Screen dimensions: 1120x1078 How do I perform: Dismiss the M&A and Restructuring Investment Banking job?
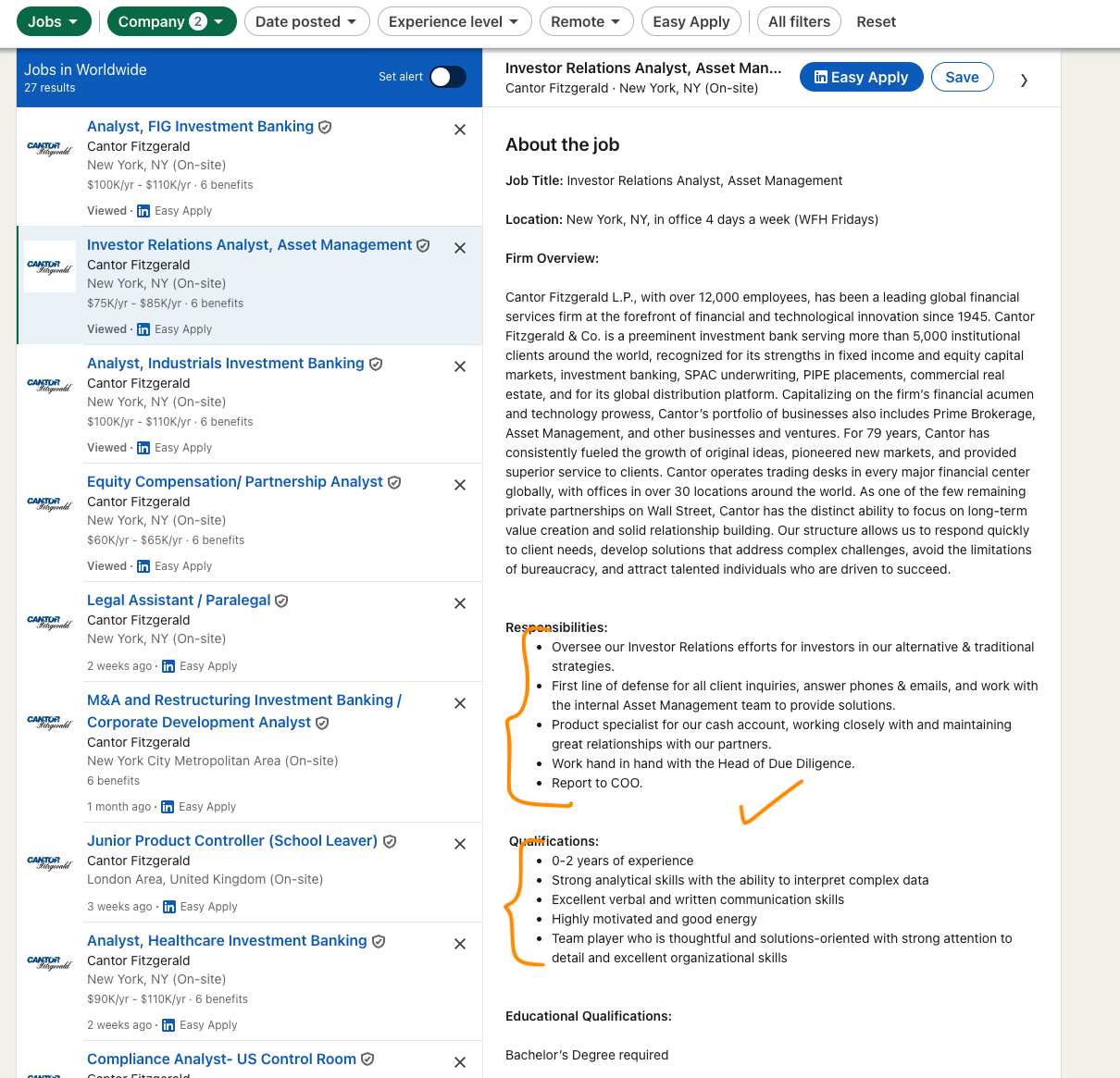pyautogui.click(x=460, y=703)
